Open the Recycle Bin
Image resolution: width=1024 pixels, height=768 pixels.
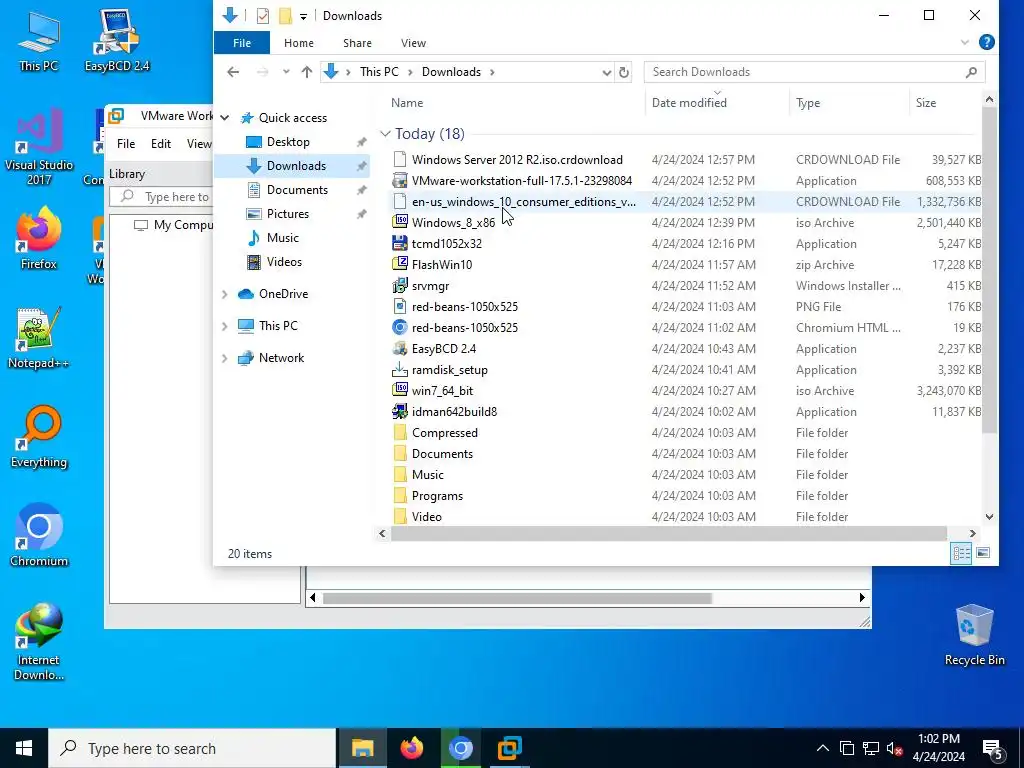point(974,635)
